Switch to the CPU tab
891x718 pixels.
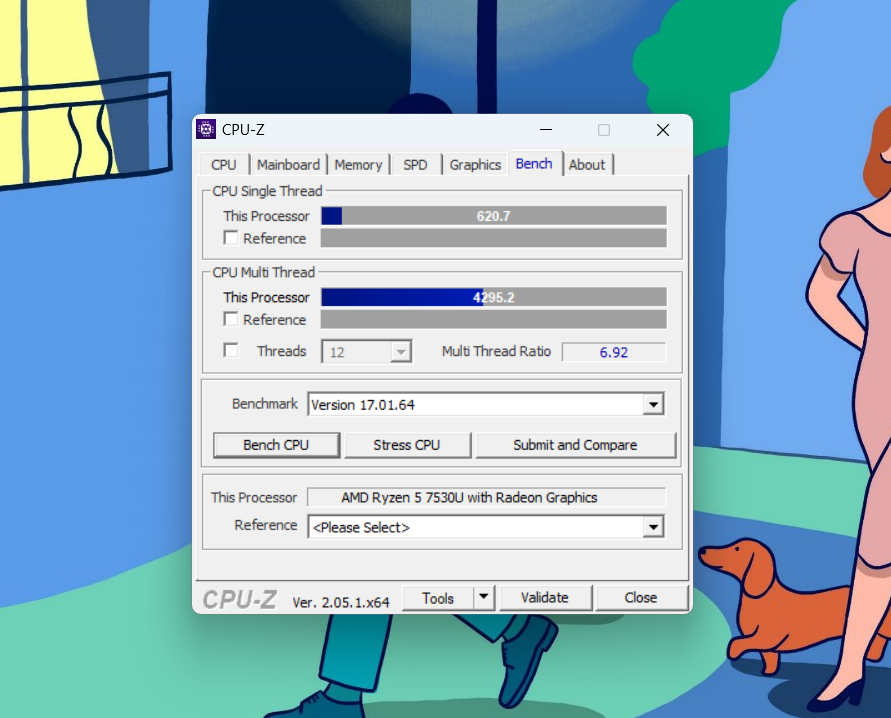point(224,165)
